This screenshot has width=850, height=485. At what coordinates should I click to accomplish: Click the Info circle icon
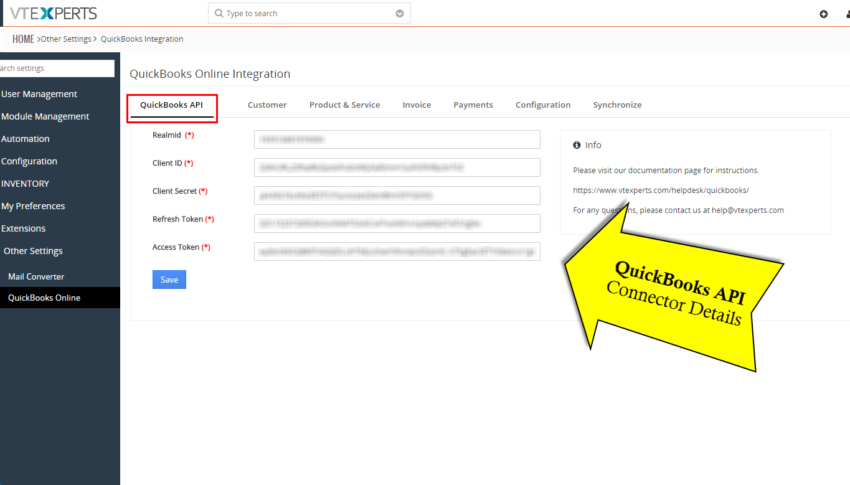[577, 145]
